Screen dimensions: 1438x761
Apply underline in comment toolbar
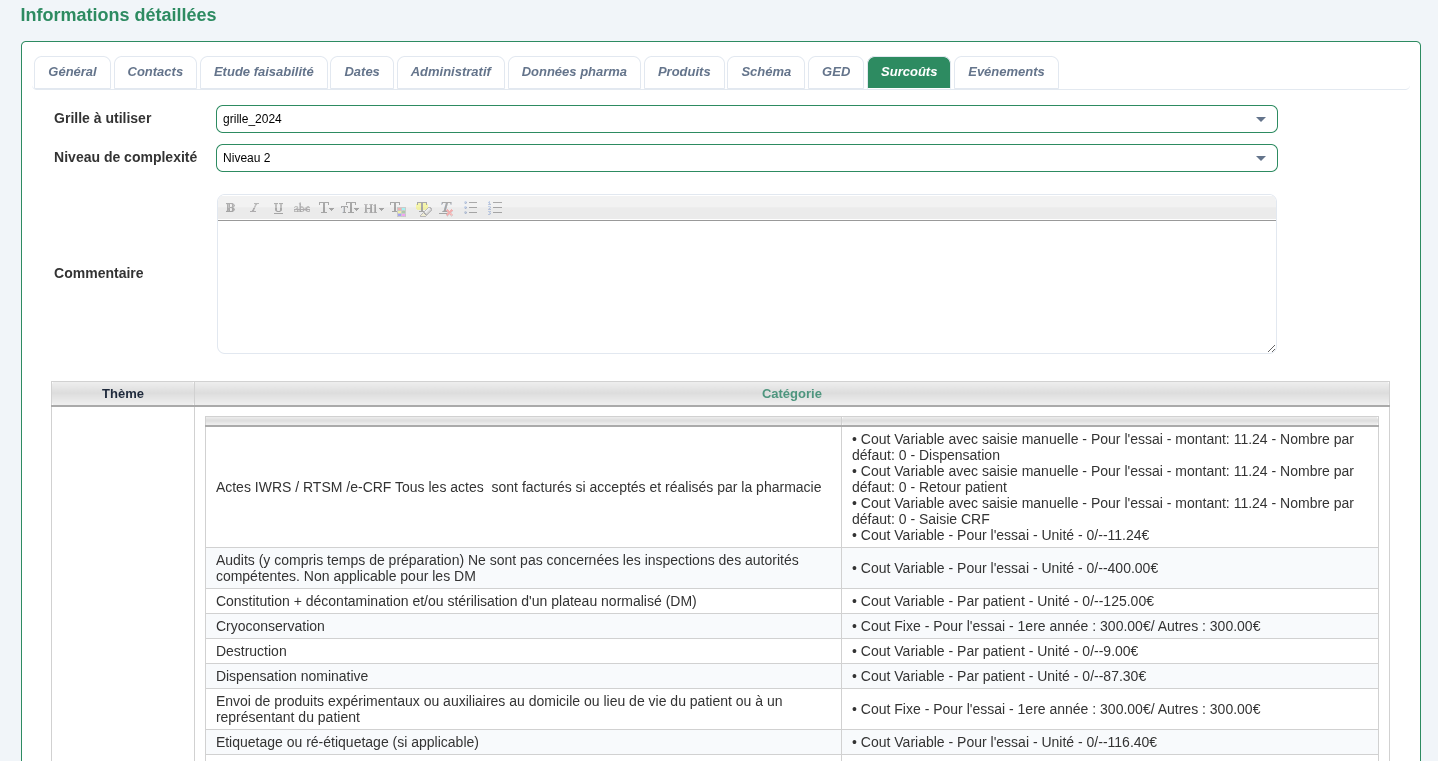(278, 208)
